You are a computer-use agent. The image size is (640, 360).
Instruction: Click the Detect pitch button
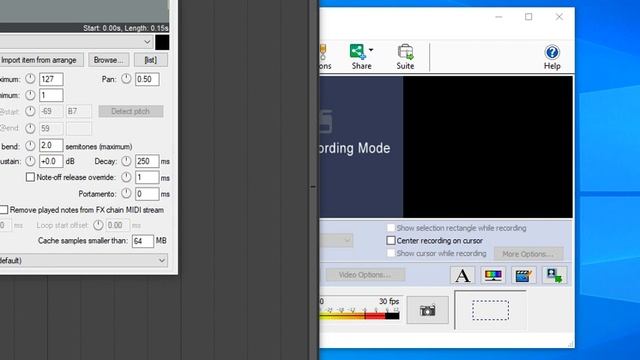click(x=131, y=111)
